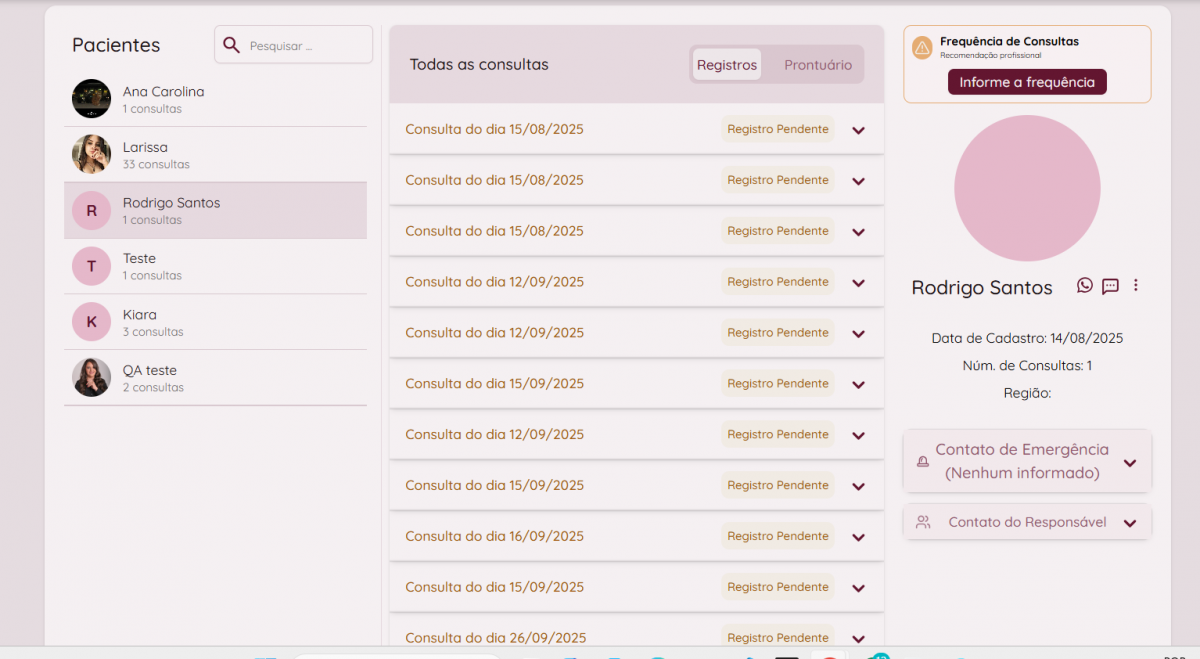Image resolution: width=1200 pixels, height=659 pixels.
Task: Select the Registros tab
Action: tap(727, 65)
